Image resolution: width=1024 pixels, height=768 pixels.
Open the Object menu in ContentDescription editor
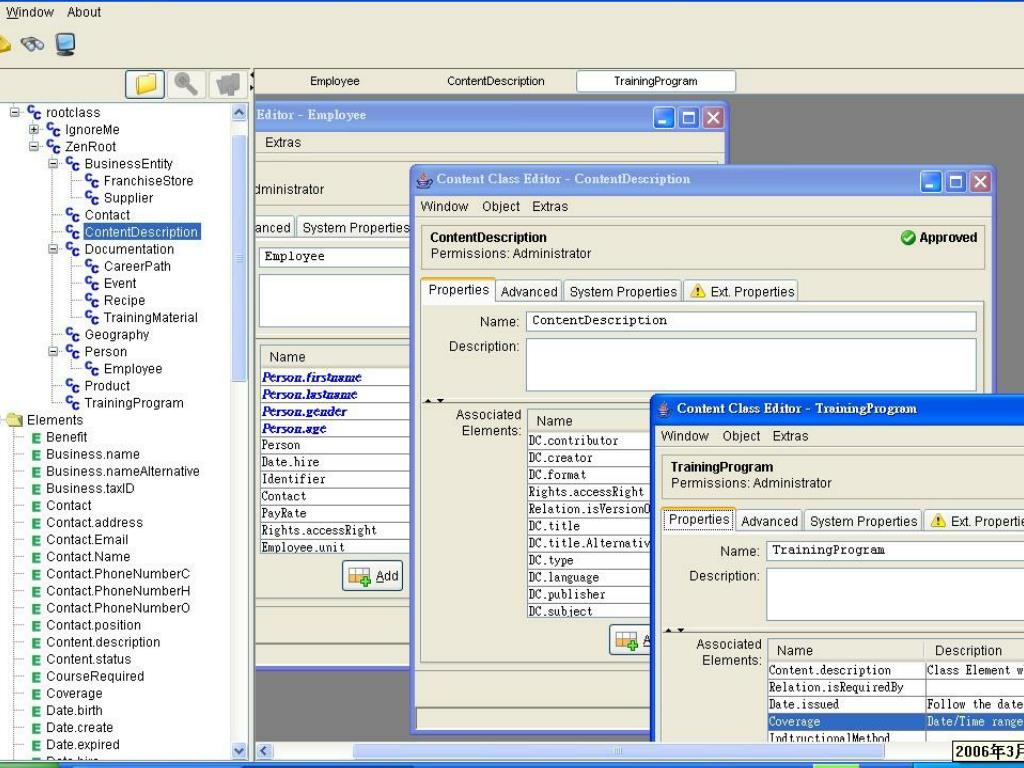tap(501, 206)
